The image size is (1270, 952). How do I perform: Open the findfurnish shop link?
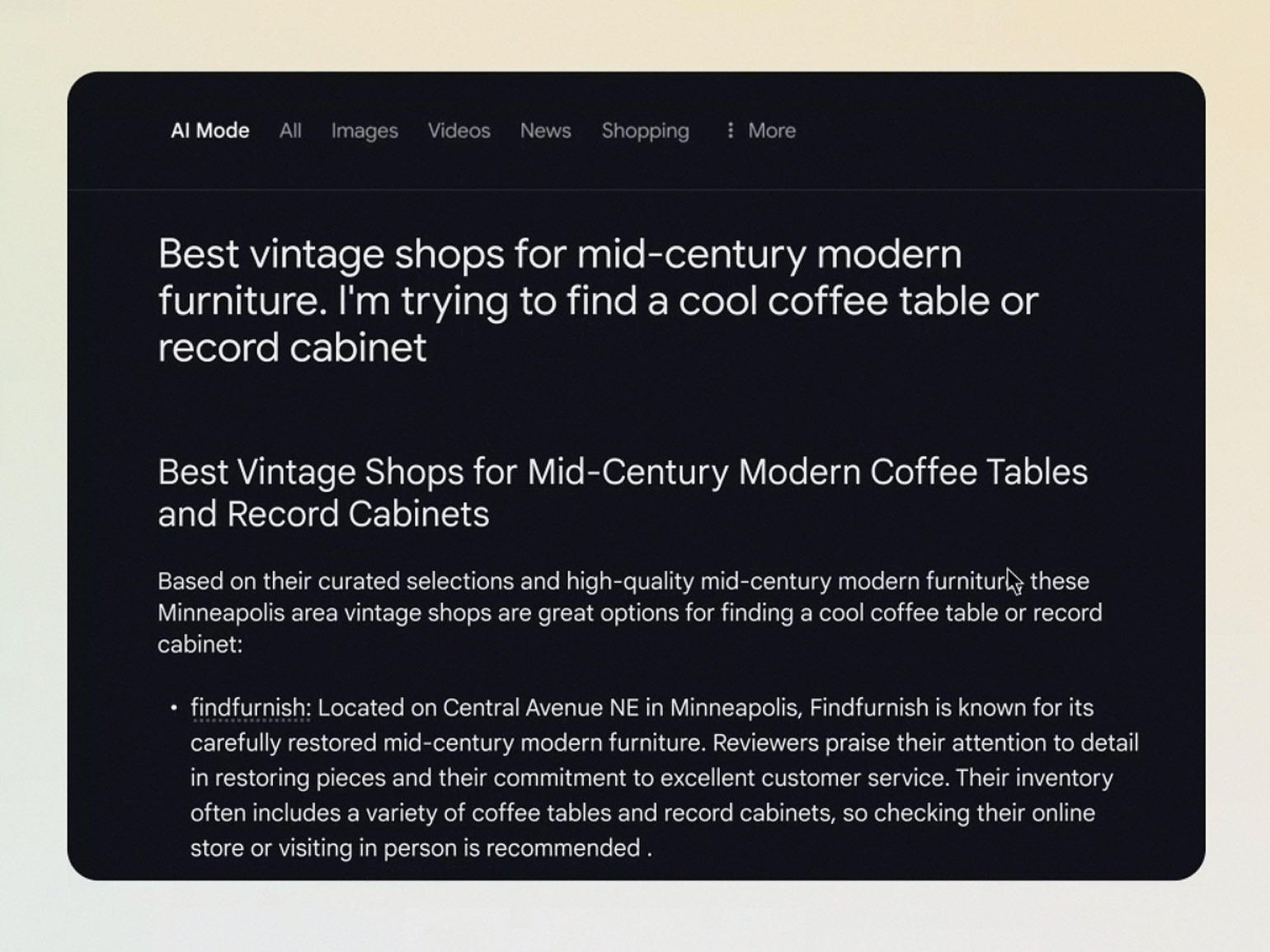pyautogui.click(x=249, y=708)
